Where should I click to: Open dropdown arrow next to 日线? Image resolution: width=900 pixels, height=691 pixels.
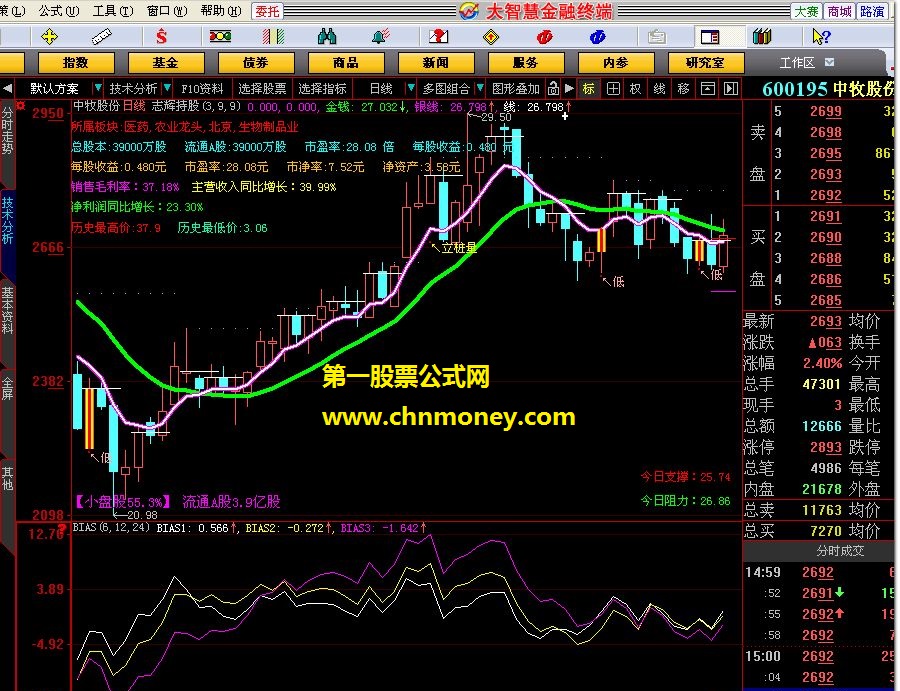tap(410, 88)
